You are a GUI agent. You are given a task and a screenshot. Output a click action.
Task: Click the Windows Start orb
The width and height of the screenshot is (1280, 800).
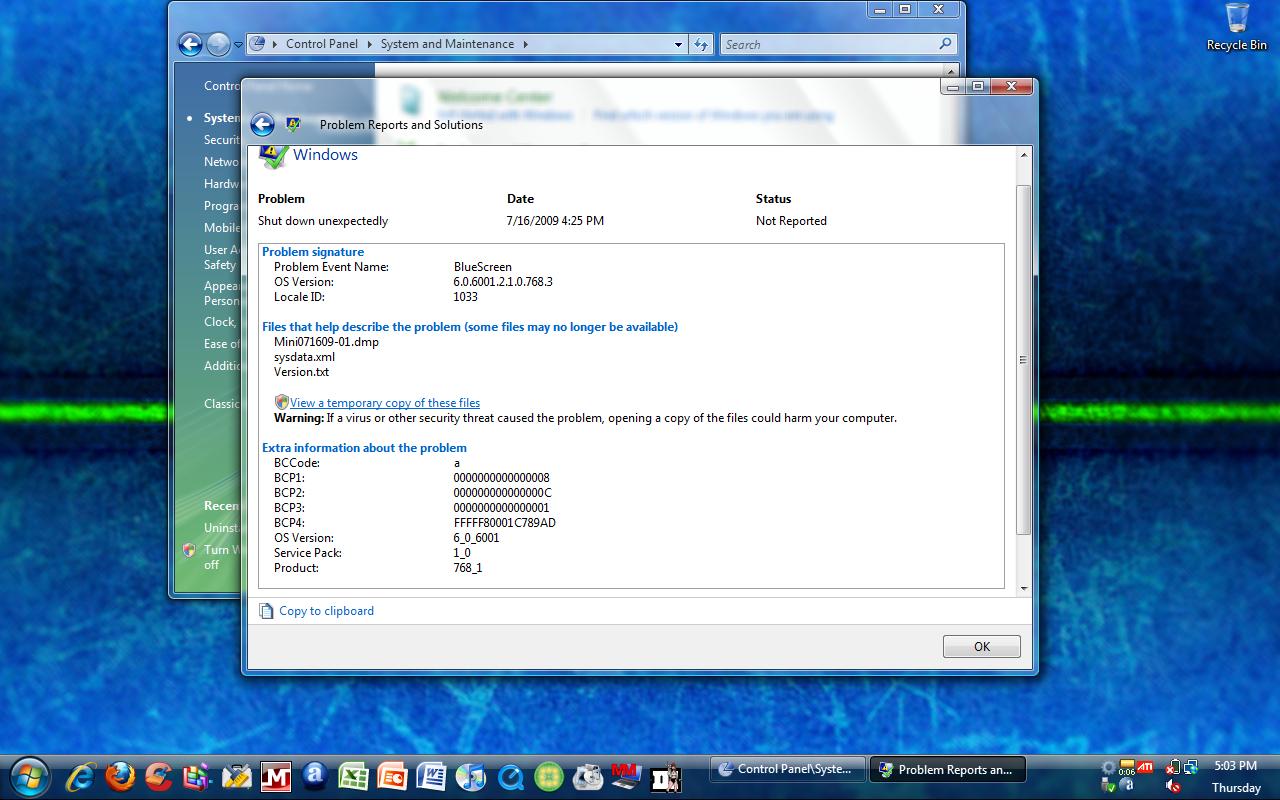point(29,775)
